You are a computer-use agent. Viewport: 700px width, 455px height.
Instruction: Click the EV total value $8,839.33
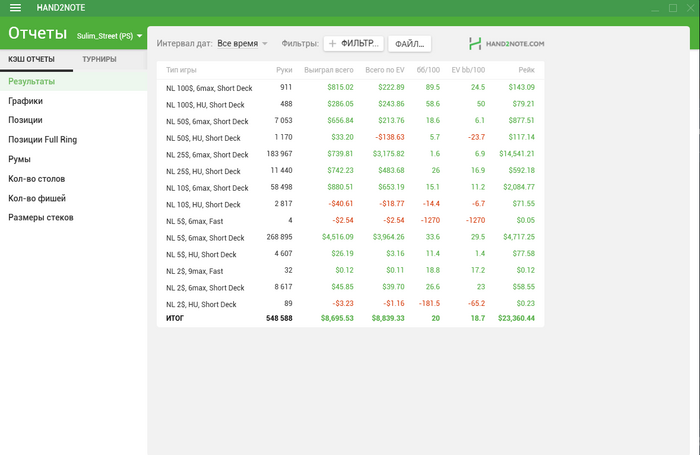coord(388,318)
